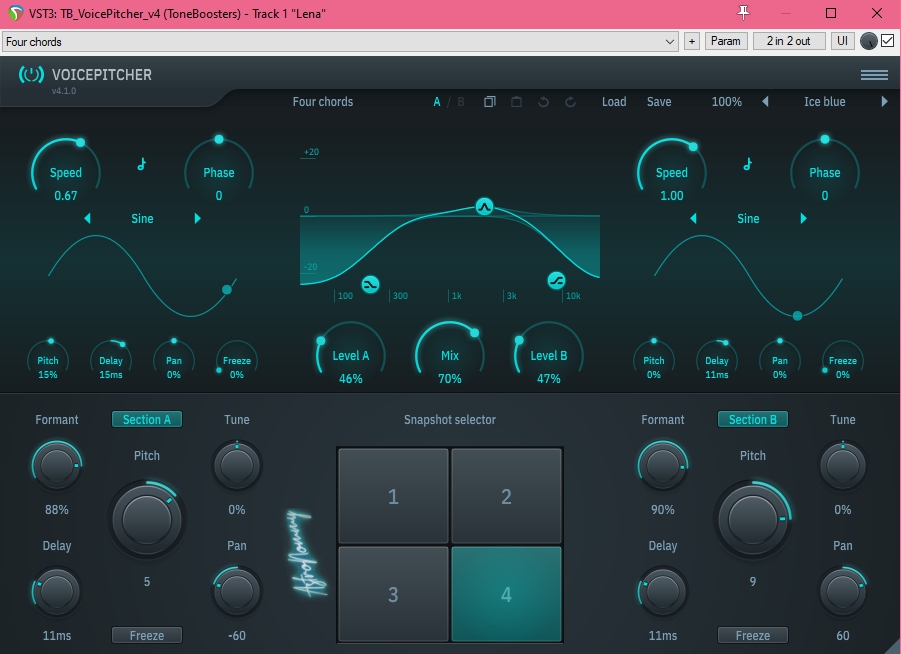901x654 pixels.
Task: Click the Level B knob
Action: [x=549, y=356]
